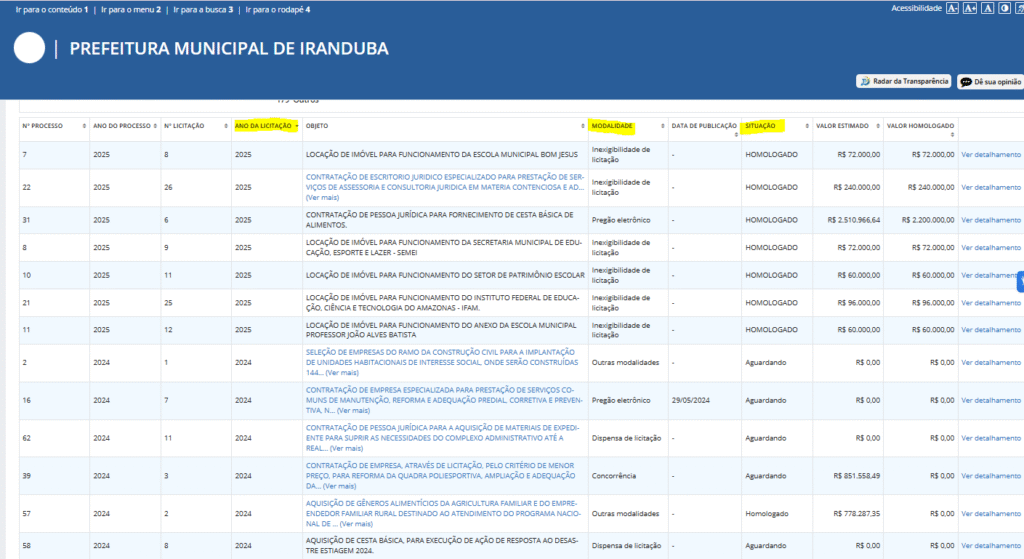
Task: Click the Libras sign language accessibility icon
Action: point(1018,8)
